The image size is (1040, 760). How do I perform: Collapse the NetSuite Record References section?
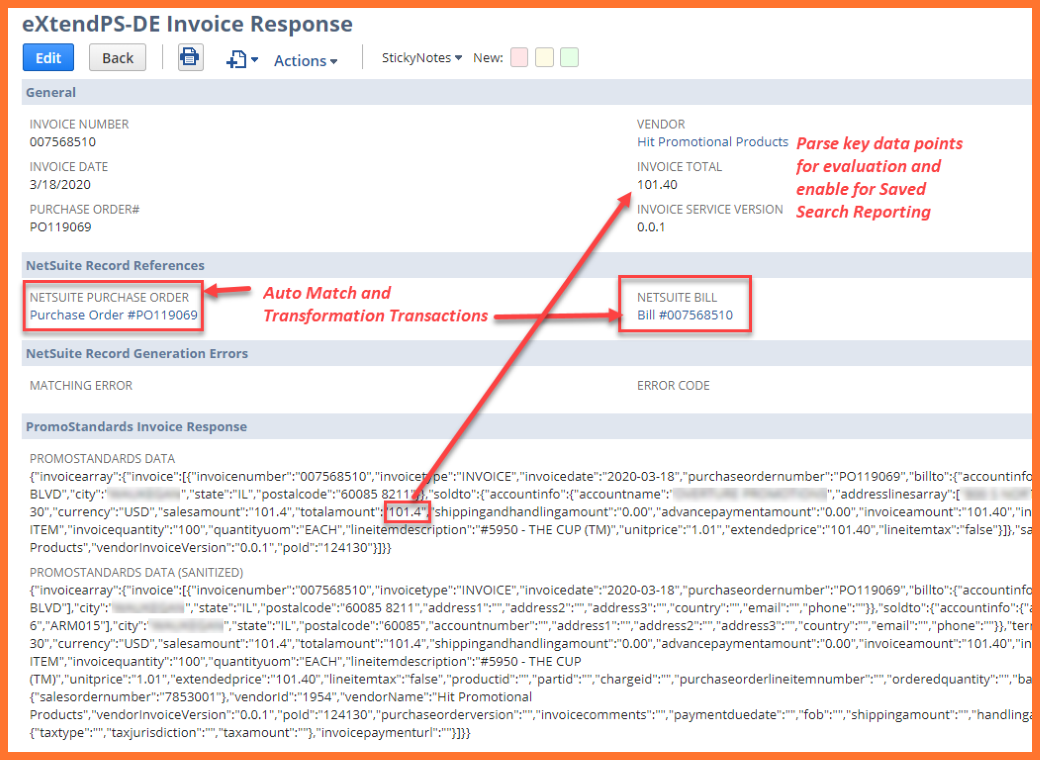click(527, 265)
